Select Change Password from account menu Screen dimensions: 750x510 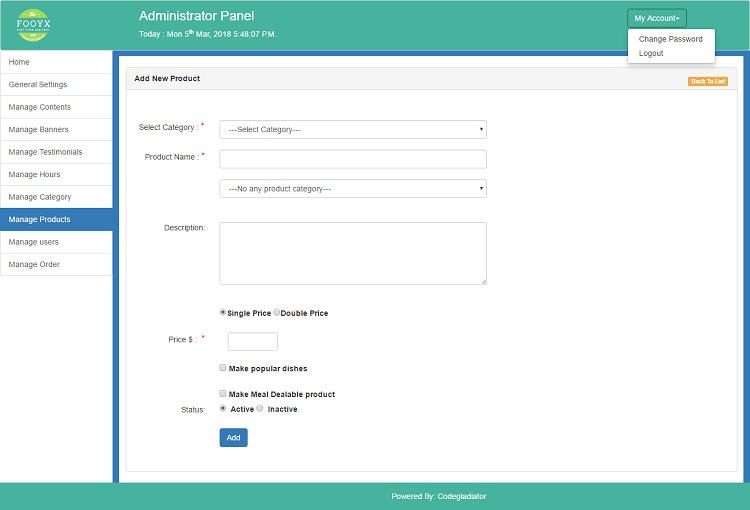tap(670, 39)
